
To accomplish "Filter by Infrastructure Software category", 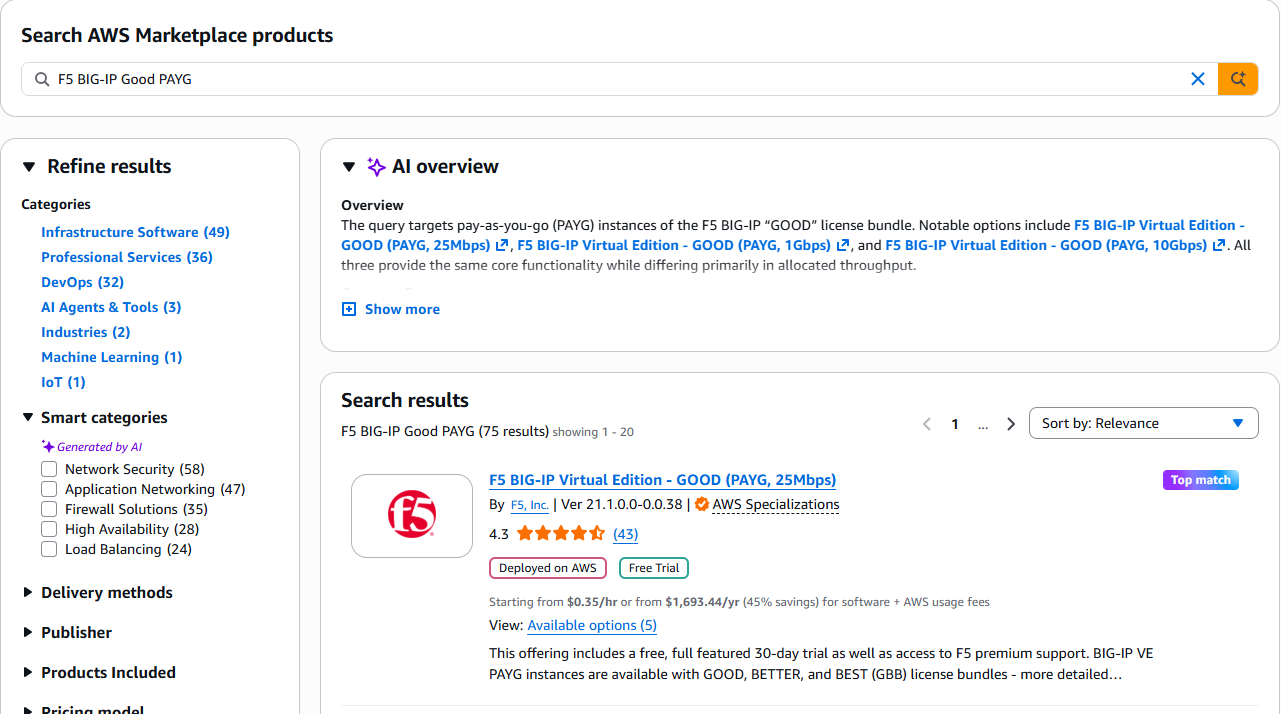I will click(135, 232).
